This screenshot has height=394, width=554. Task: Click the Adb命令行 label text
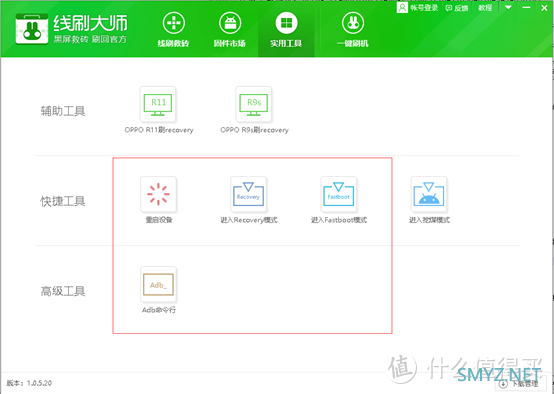159,310
